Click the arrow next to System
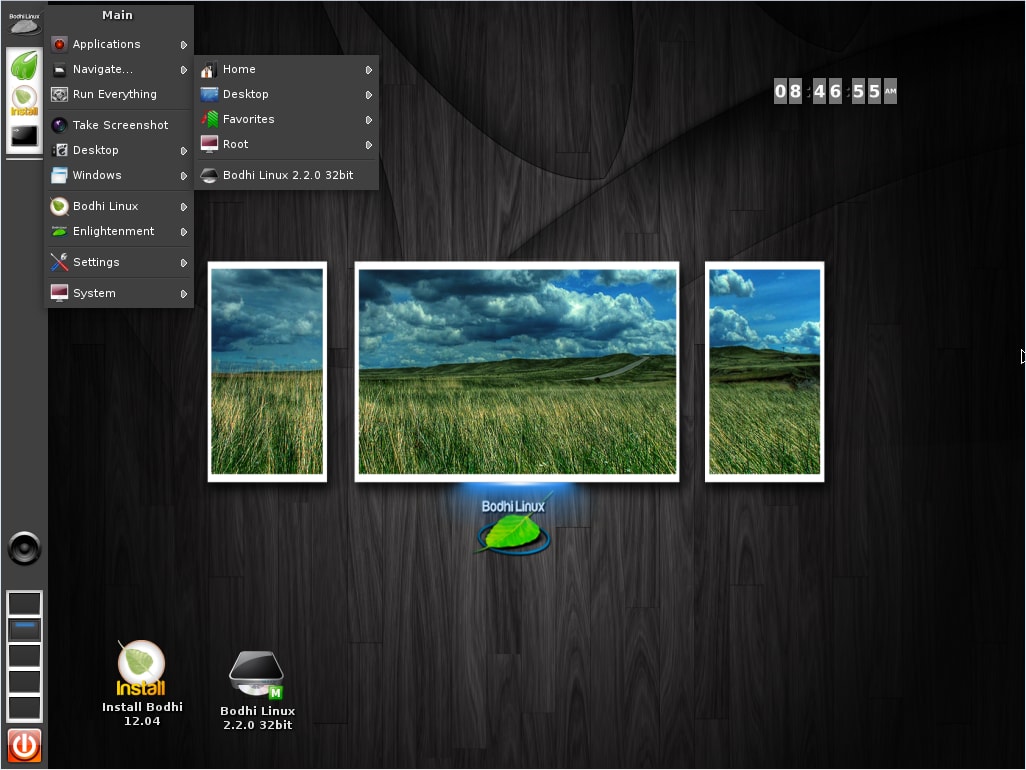1026x770 pixels. 184,294
